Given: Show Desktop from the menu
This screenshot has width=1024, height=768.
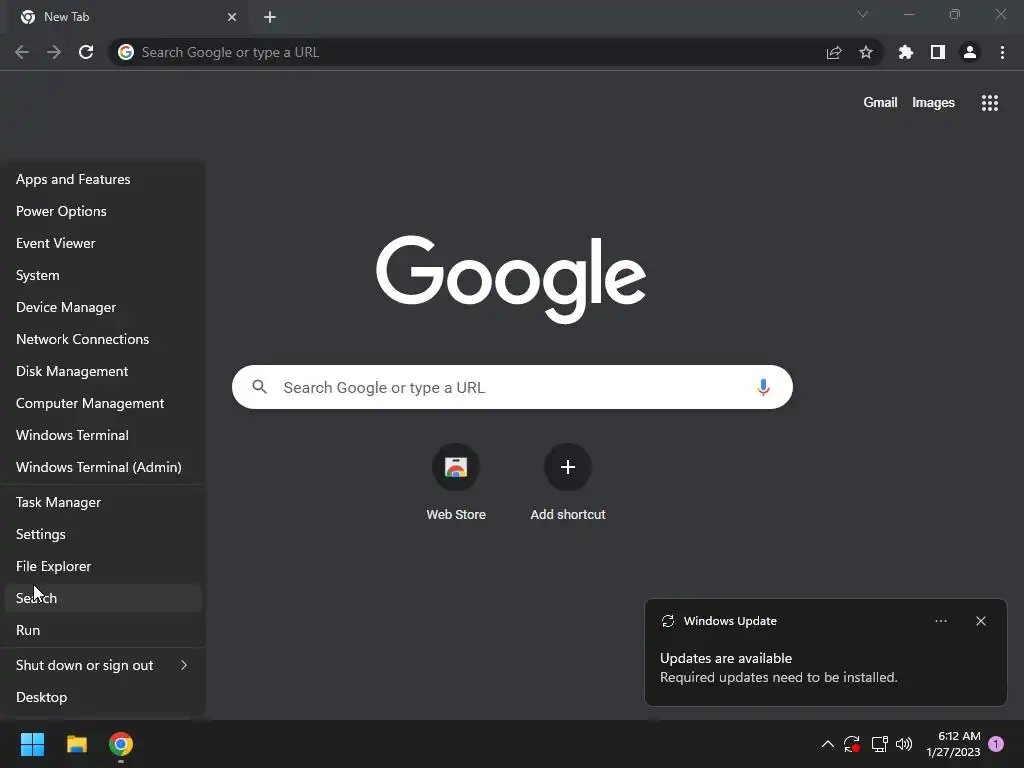Looking at the screenshot, I should point(103,697).
